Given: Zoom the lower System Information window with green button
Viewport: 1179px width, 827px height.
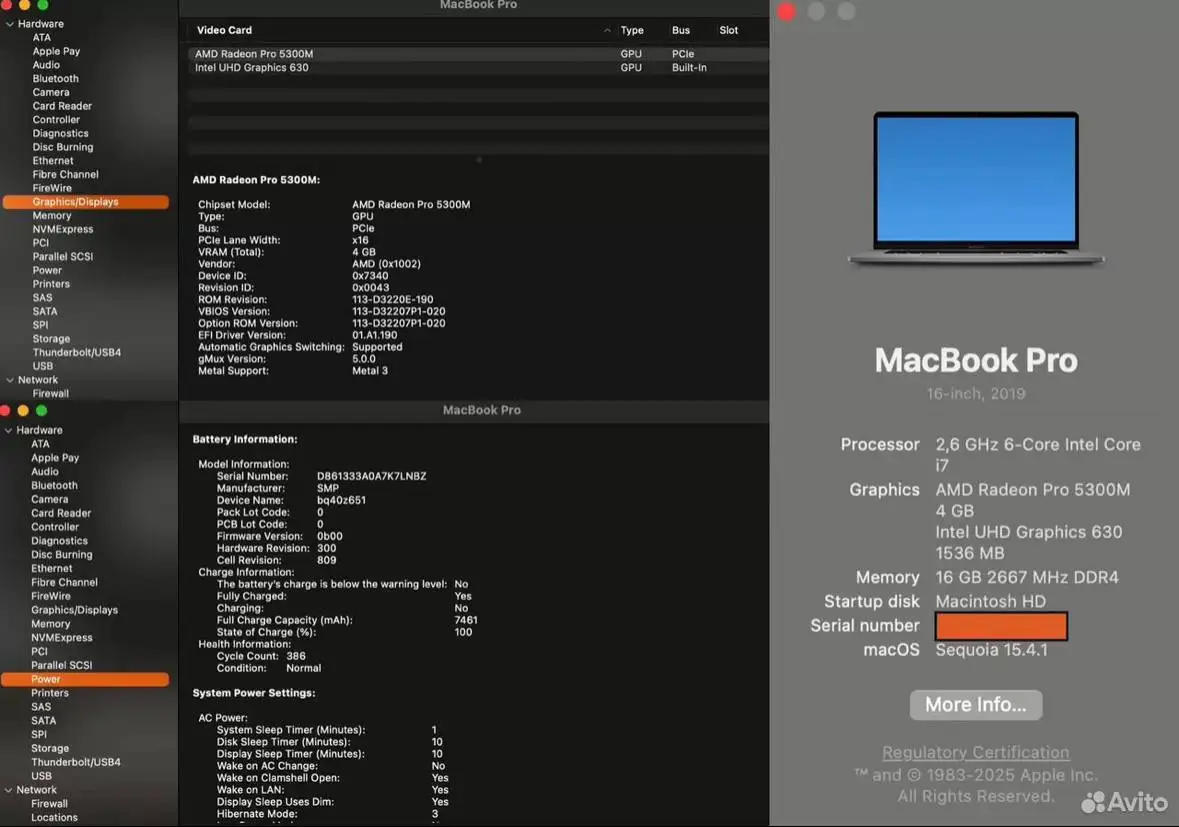Looking at the screenshot, I should tap(41, 410).
